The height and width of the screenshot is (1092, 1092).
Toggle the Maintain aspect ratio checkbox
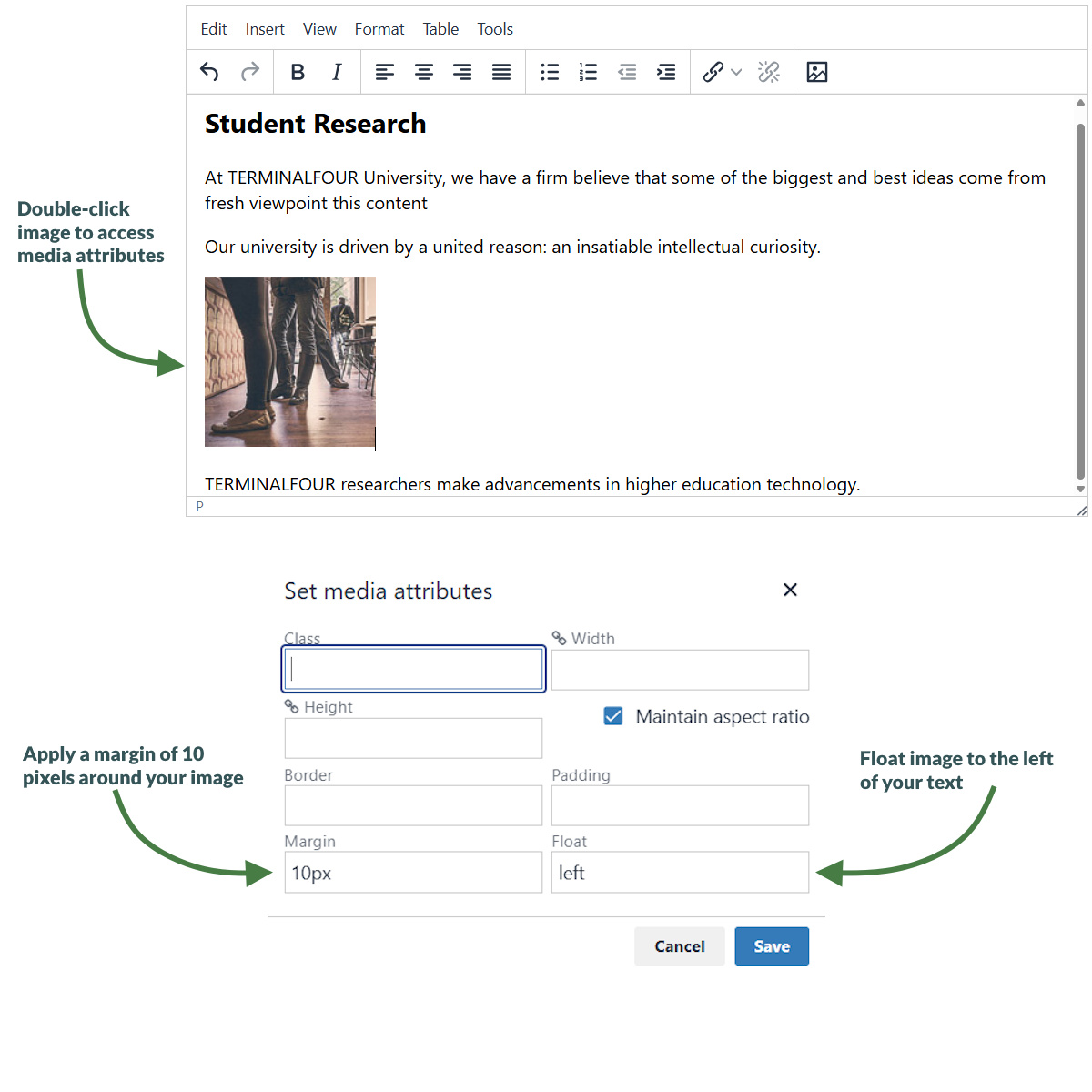pyautogui.click(x=613, y=716)
